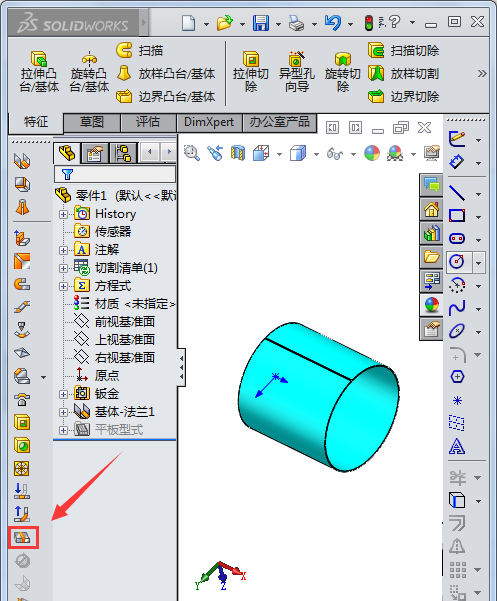
Task: Click the 旋转凸台/基体 revolve boss tool
Action: coord(89,72)
